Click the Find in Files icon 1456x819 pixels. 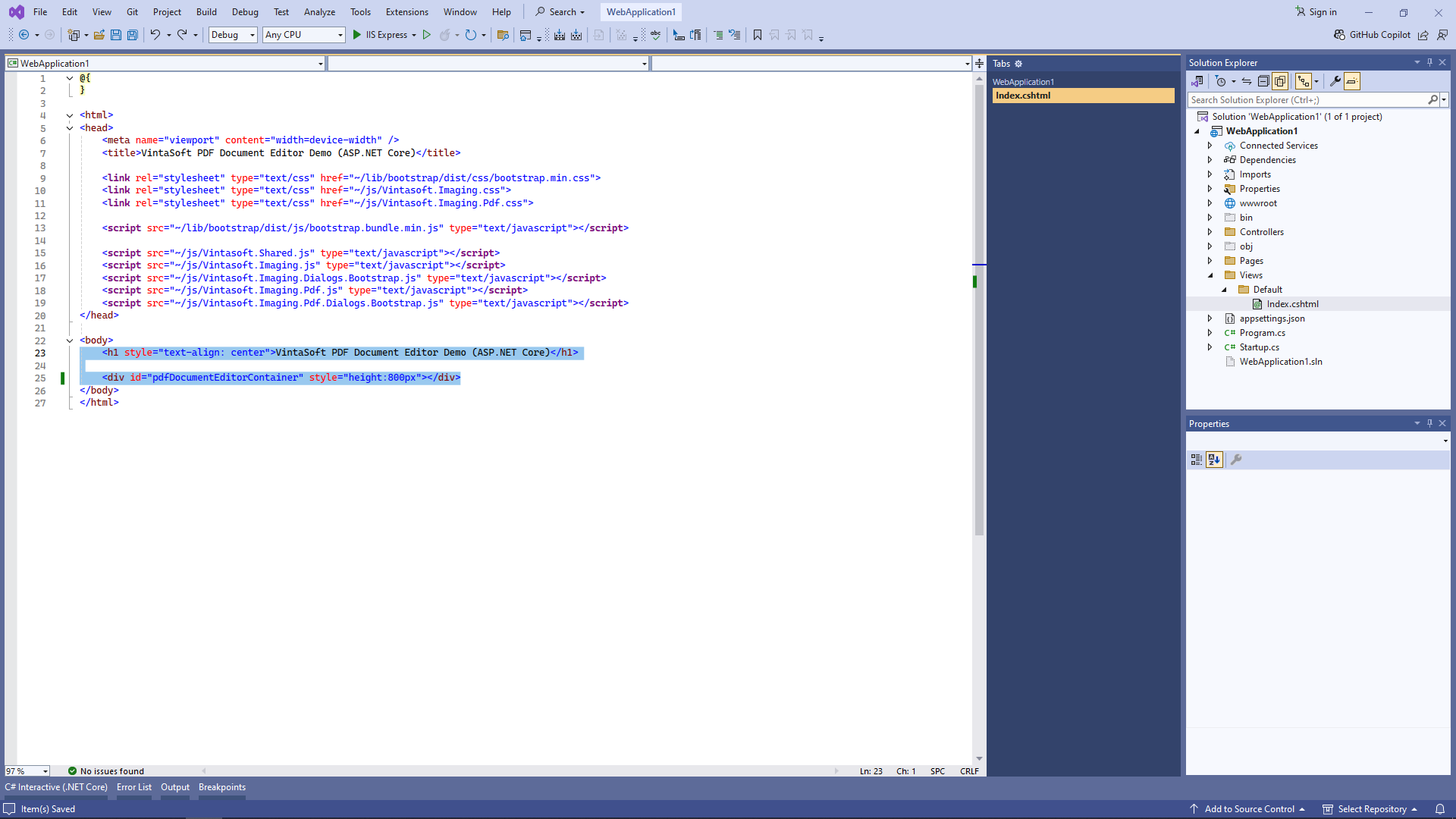tap(503, 35)
